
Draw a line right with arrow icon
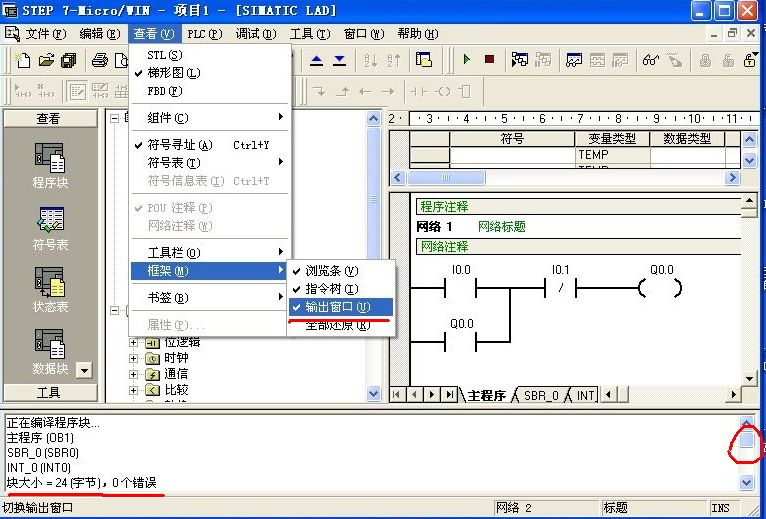(x=388, y=91)
